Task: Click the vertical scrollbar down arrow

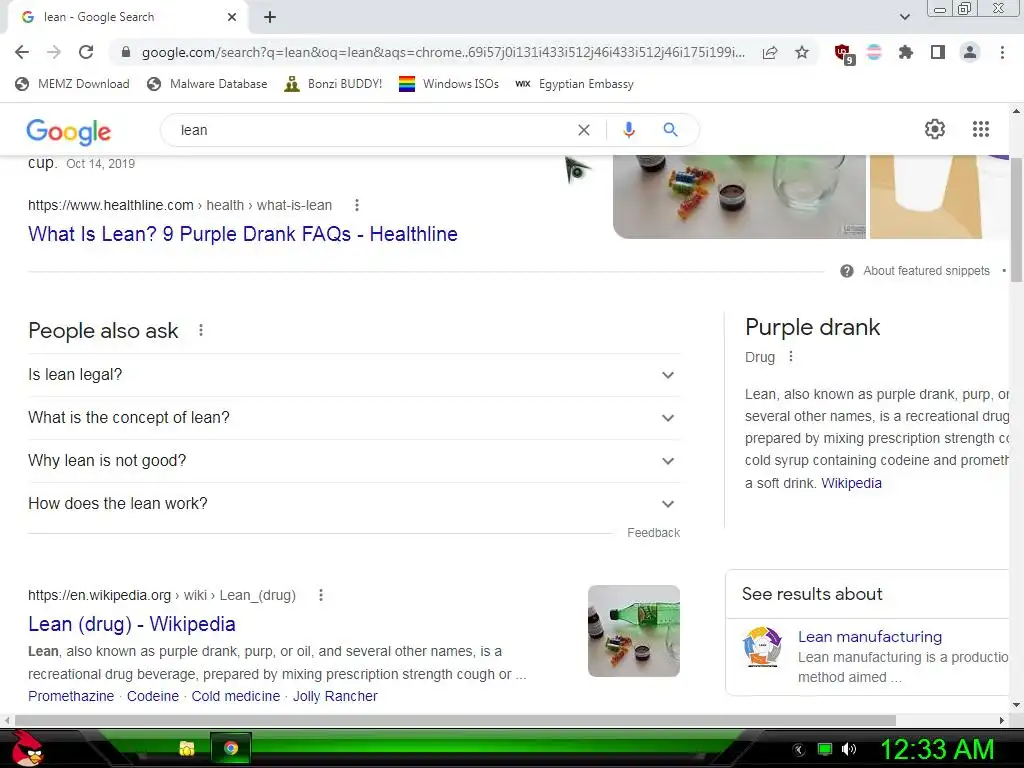Action: pyautogui.click(x=1016, y=705)
